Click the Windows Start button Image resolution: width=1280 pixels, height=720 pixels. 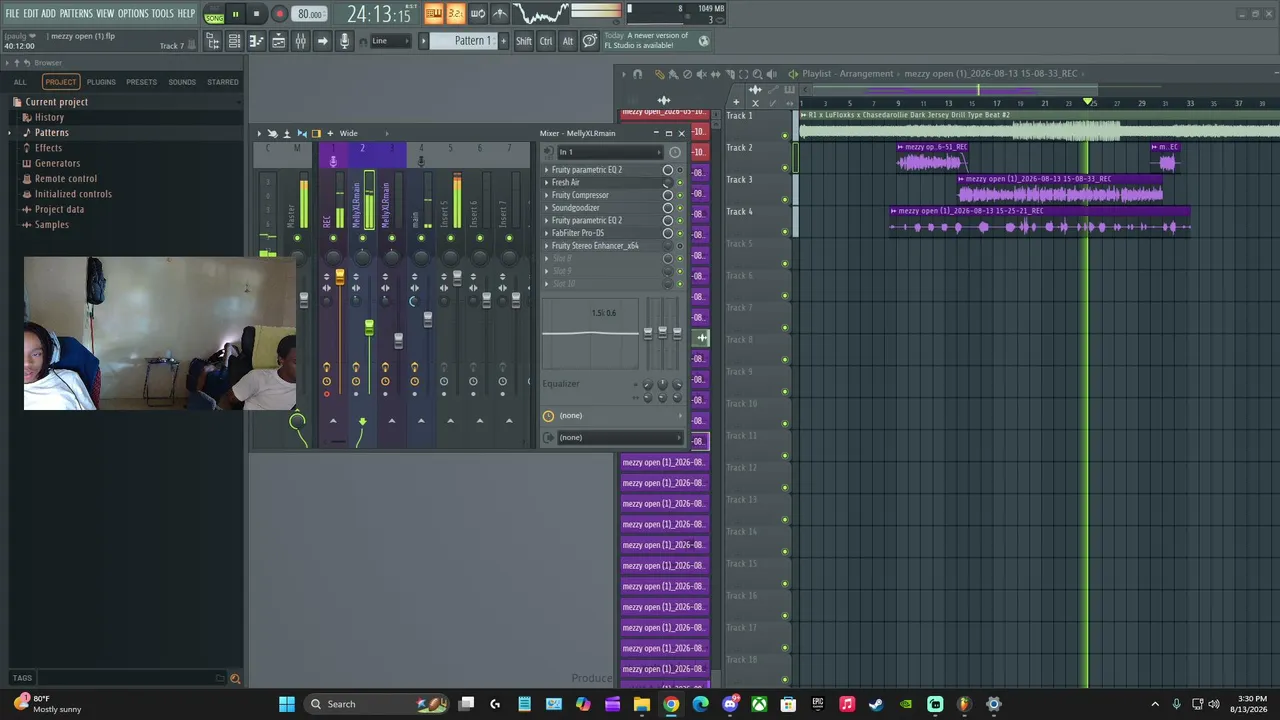[287, 704]
